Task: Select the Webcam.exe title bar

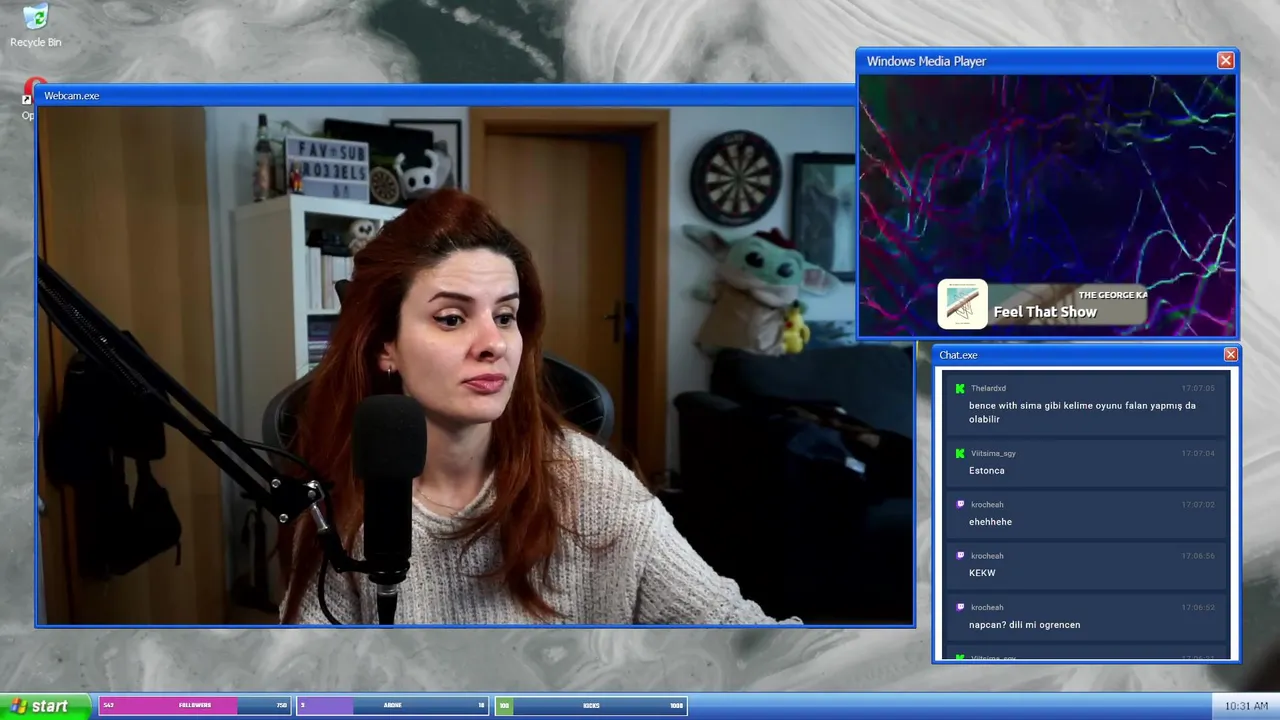Action: 445,95
